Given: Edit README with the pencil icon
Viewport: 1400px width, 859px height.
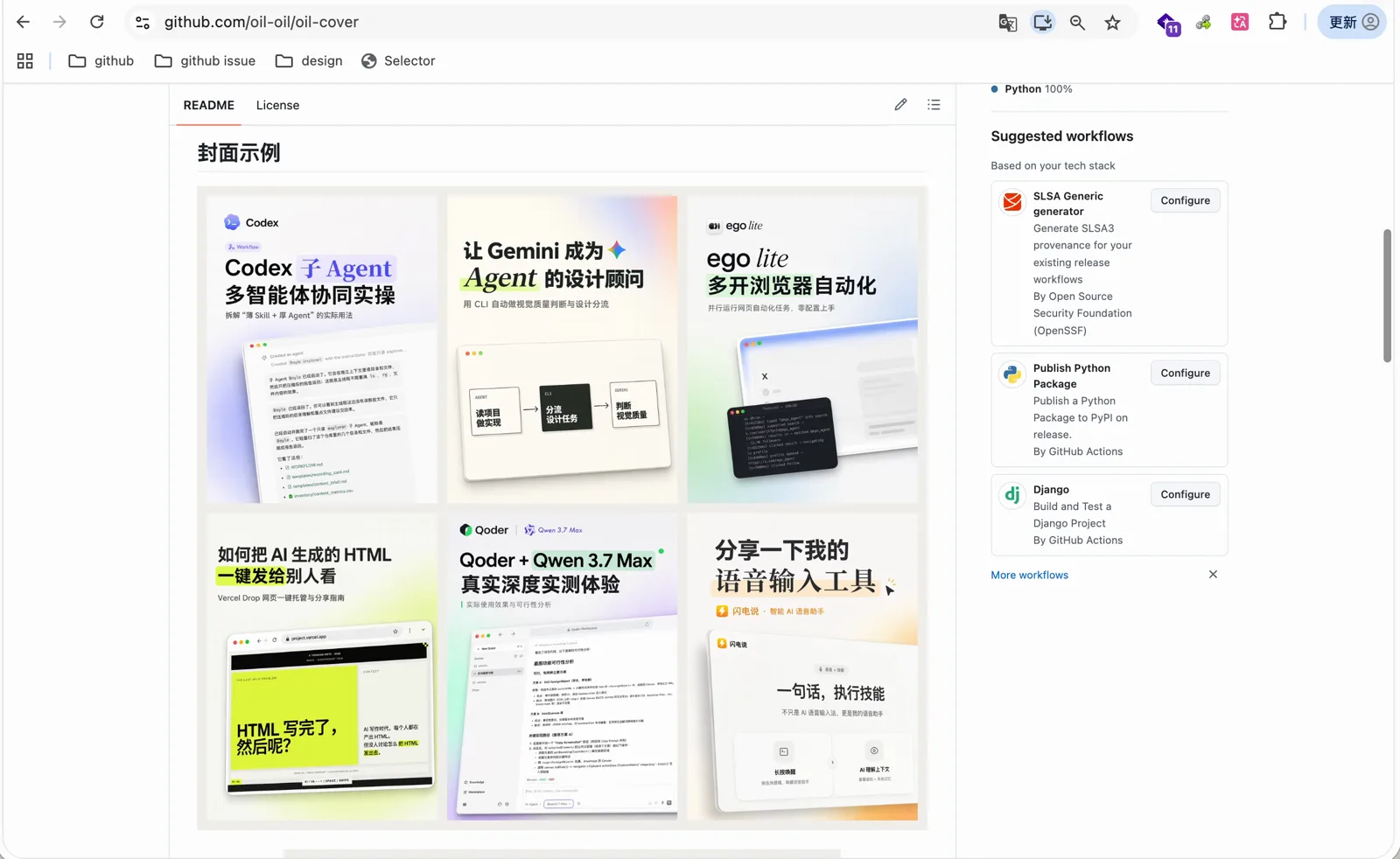Looking at the screenshot, I should [x=900, y=104].
